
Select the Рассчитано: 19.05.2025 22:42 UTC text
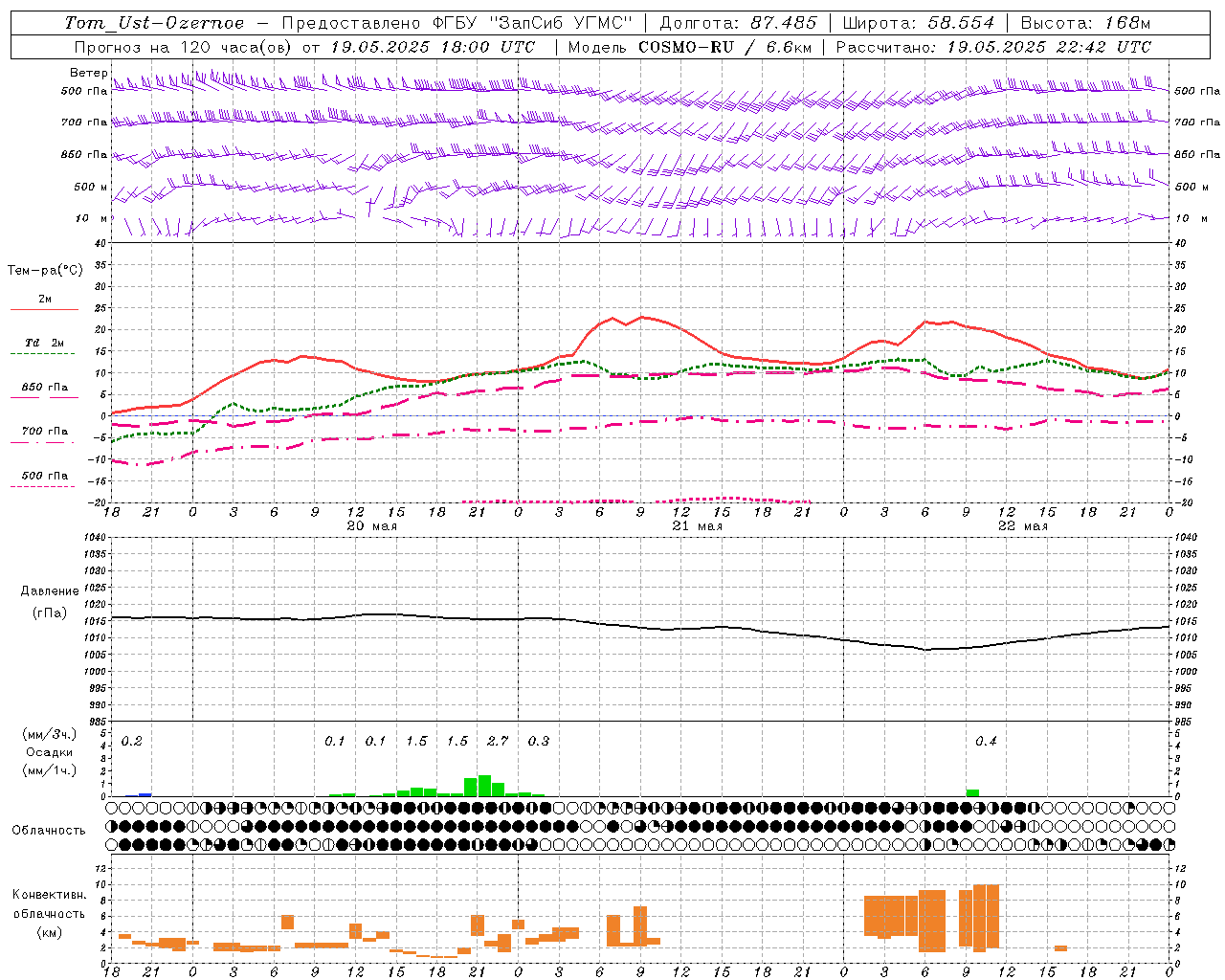[993, 47]
